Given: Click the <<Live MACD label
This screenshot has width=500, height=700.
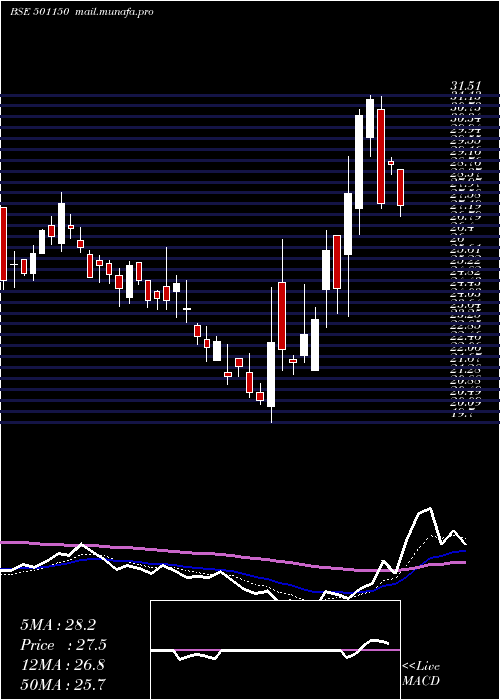Looking at the screenshot, I should pyautogui.click(x=421, y=674).
